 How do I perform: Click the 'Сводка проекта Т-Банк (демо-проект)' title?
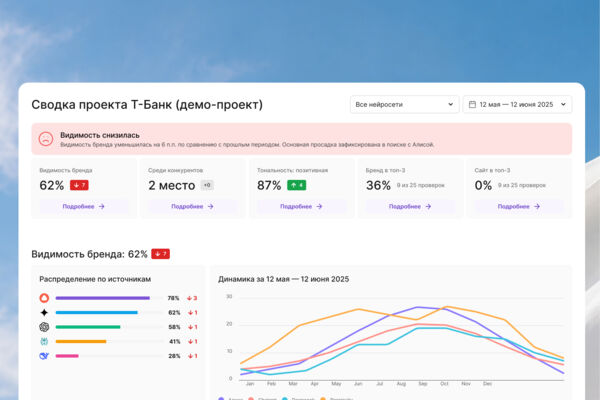[x=147, y=104]
